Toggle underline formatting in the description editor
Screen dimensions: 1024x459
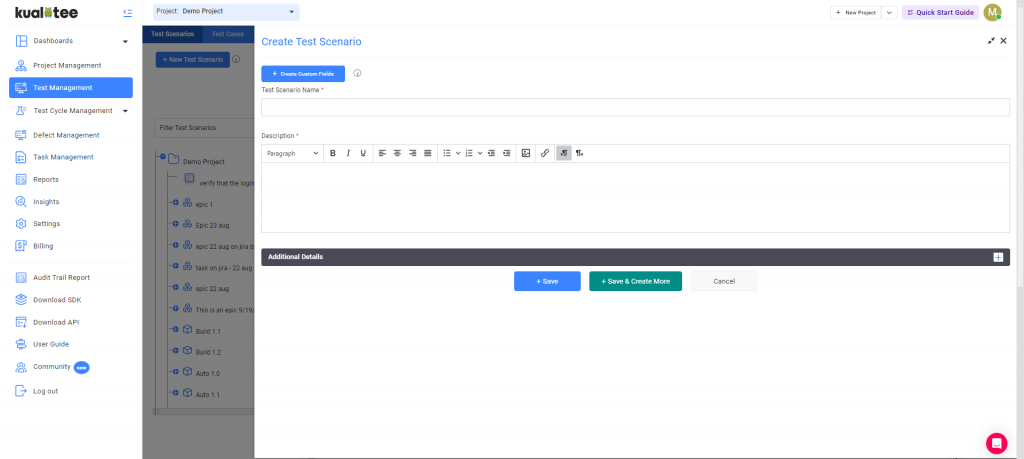click(363, 153)
